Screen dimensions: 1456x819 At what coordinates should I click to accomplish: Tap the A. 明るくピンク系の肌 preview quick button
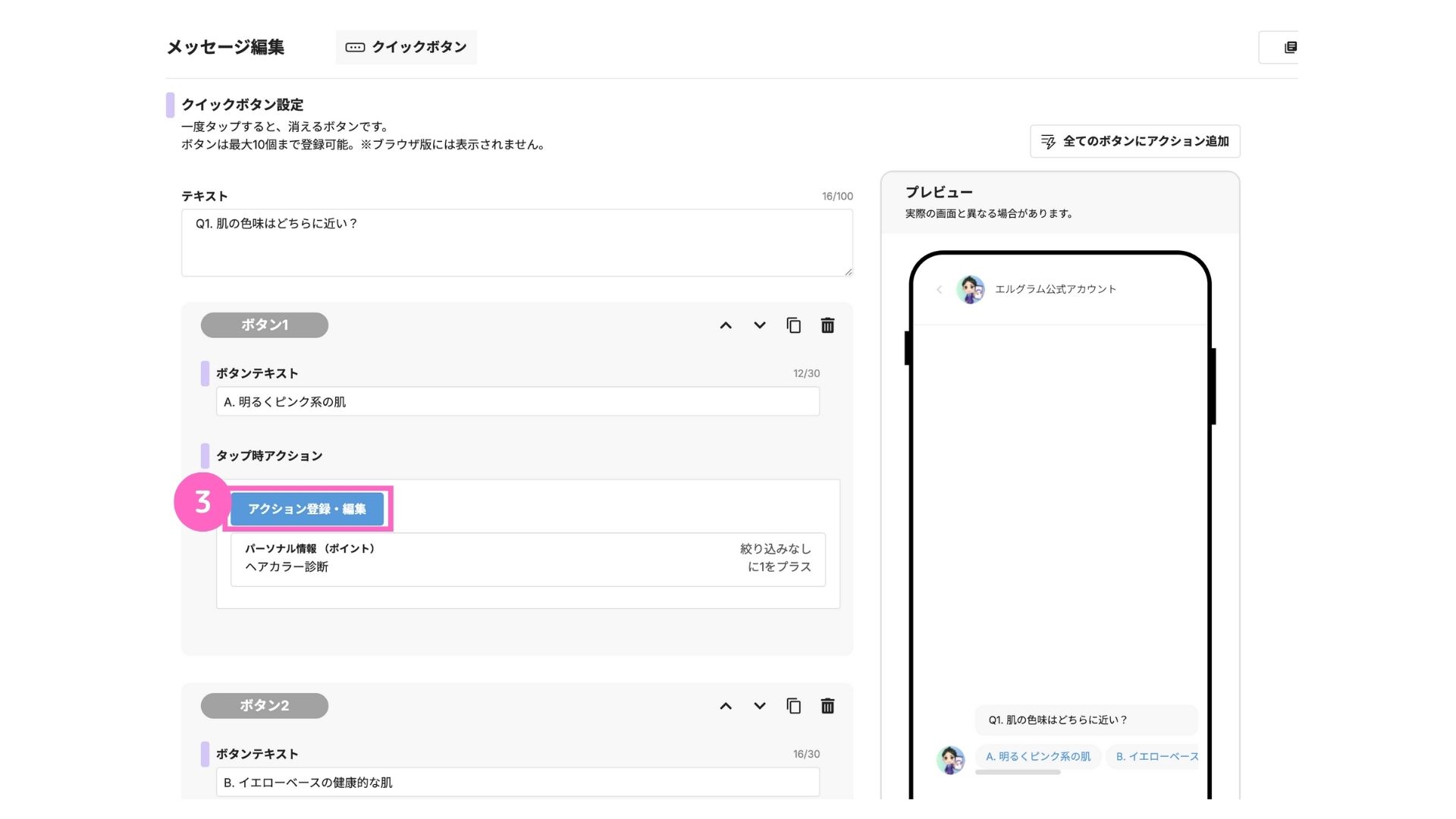coord(1038,757)
